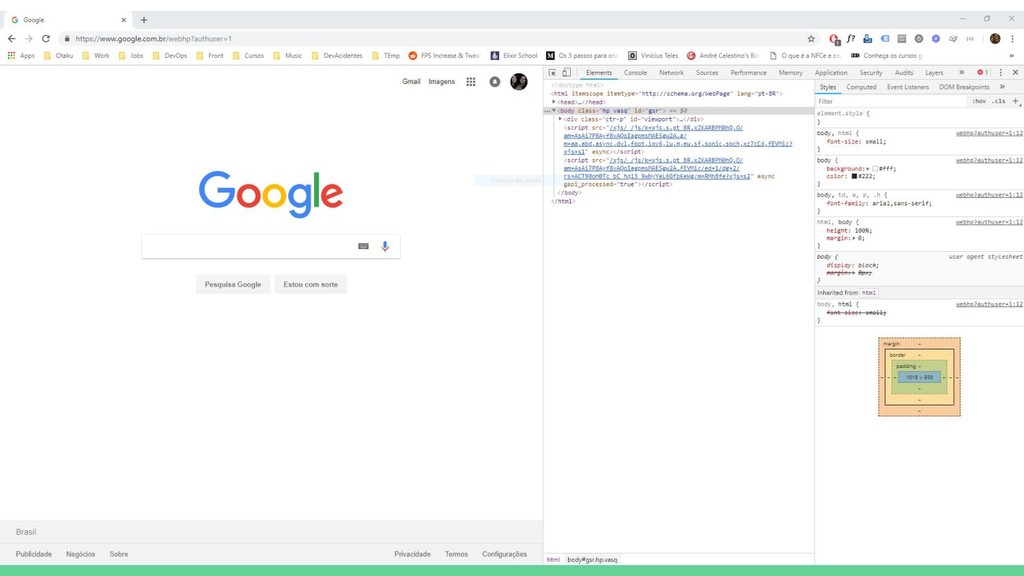
Task: Click the Styles Filter input field
Action: [891, 101]
